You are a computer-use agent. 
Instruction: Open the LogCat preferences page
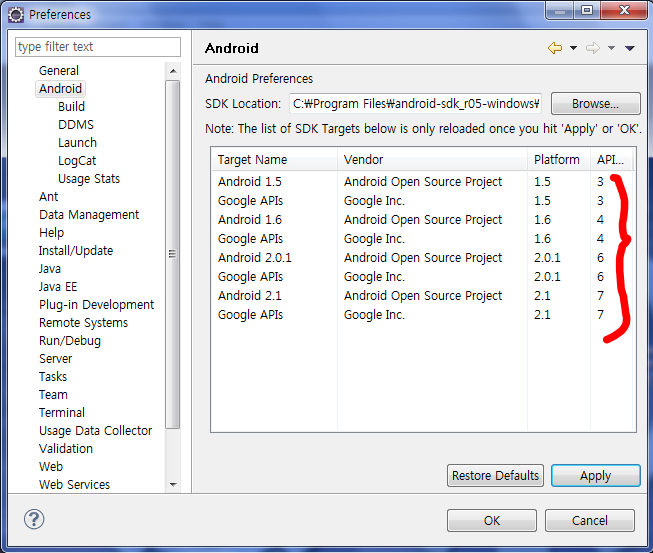pyautogui.click(x=77, y=161)
